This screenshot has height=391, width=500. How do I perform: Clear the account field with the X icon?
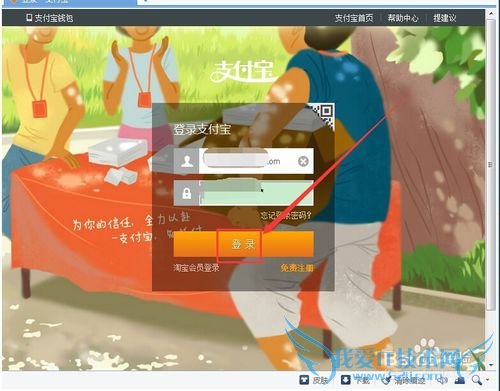(303, 162)
